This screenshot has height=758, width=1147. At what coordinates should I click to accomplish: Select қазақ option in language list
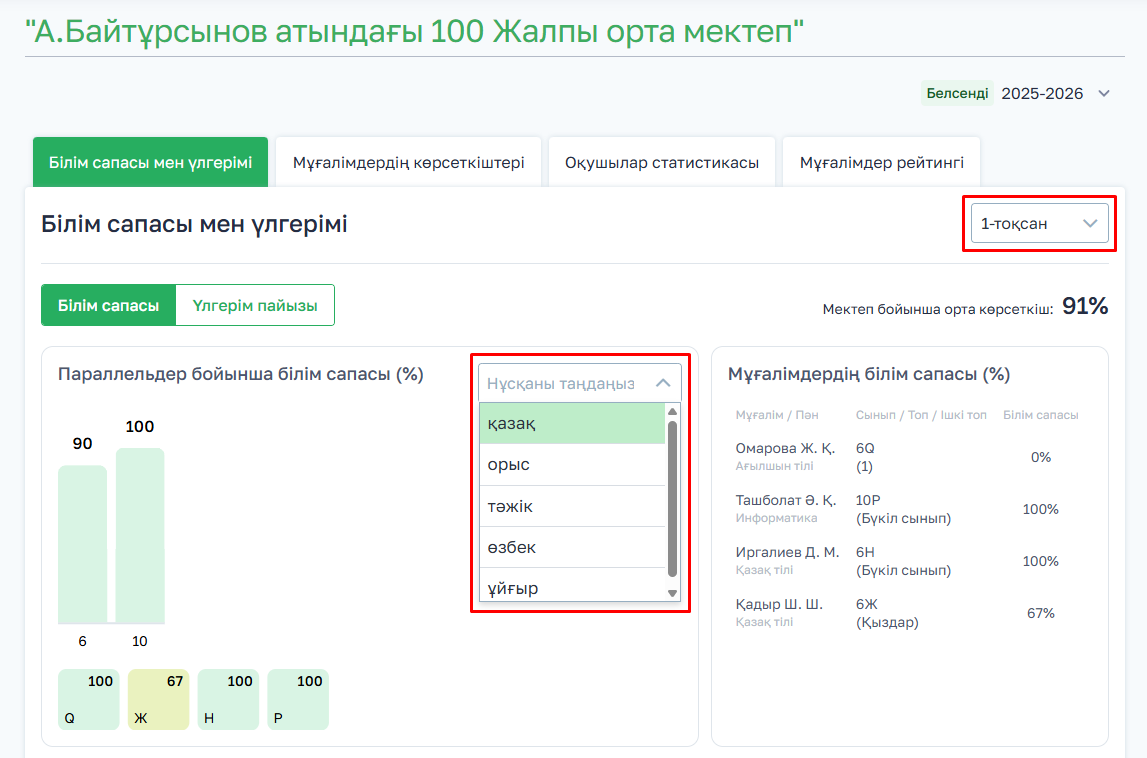[x=572, y=424]
